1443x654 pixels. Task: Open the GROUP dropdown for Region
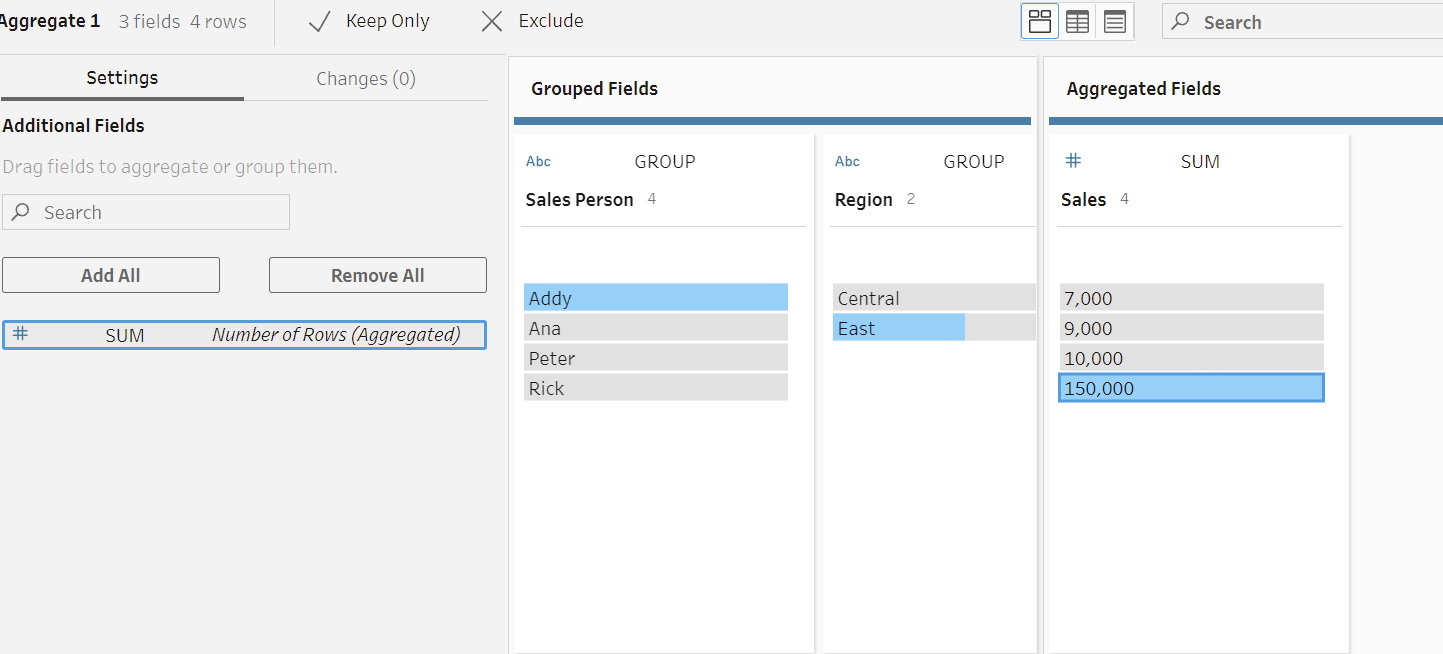click(973, 162)
